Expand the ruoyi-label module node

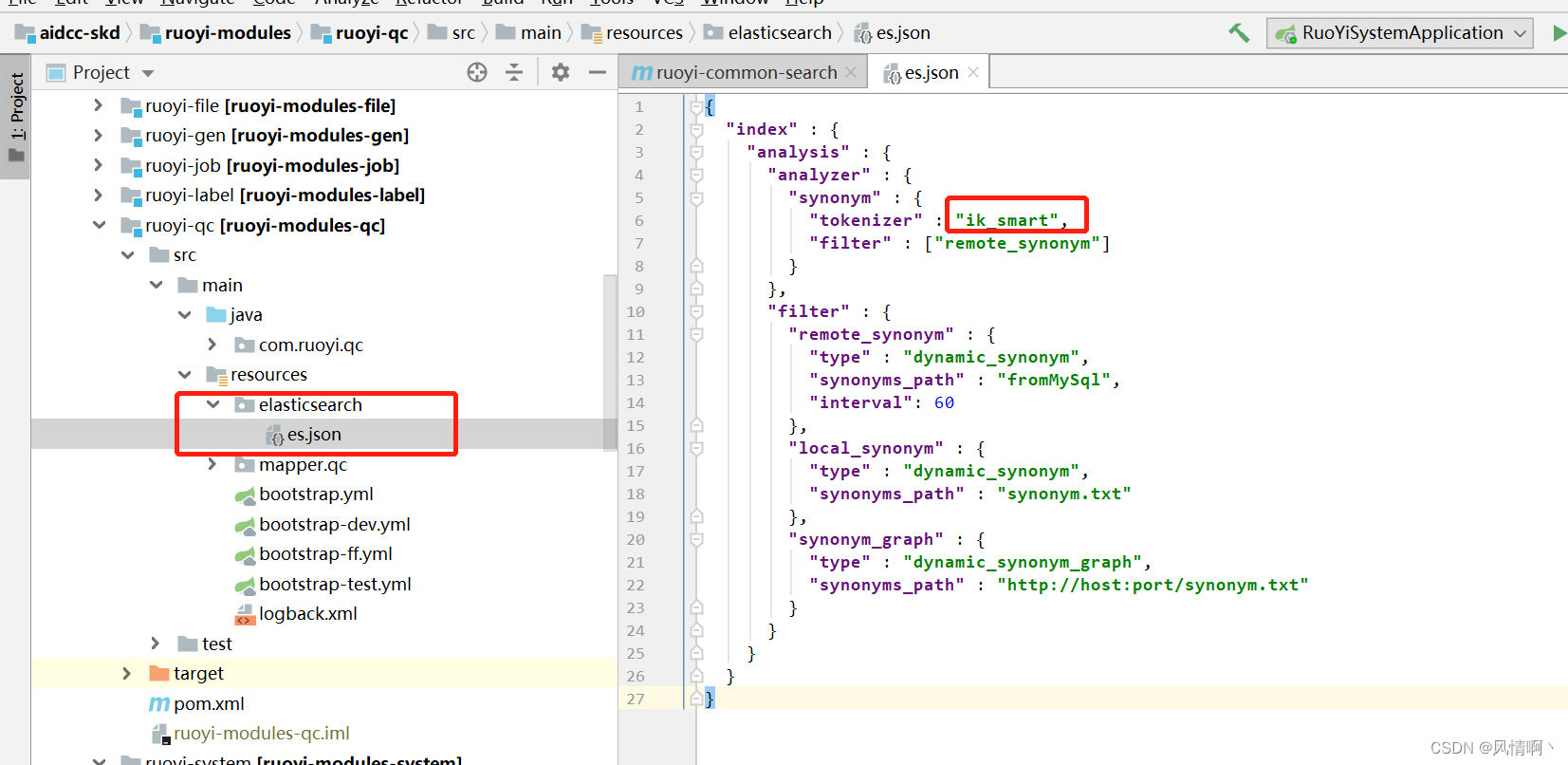click(x=98, y=195)
